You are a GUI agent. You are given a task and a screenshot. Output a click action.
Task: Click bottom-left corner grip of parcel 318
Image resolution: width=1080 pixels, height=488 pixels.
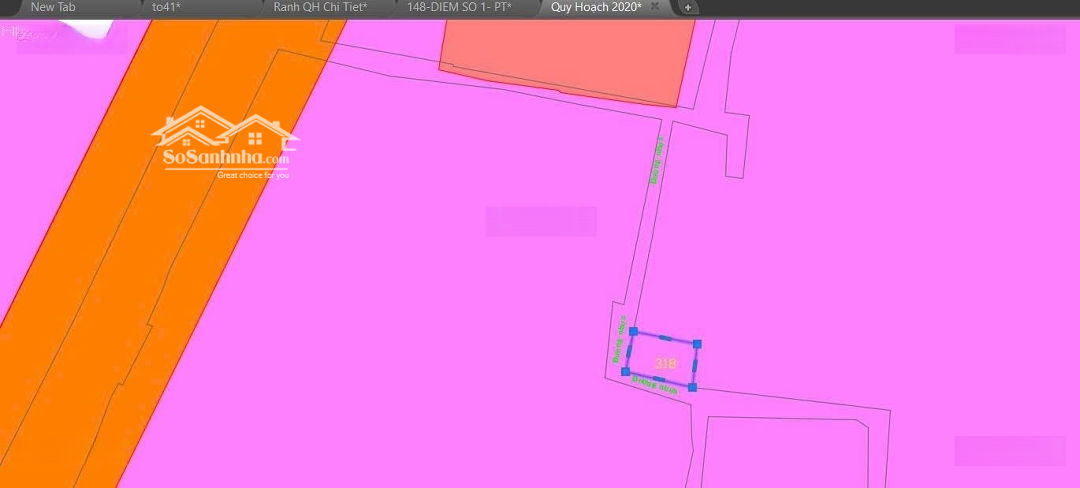point(625,371)
